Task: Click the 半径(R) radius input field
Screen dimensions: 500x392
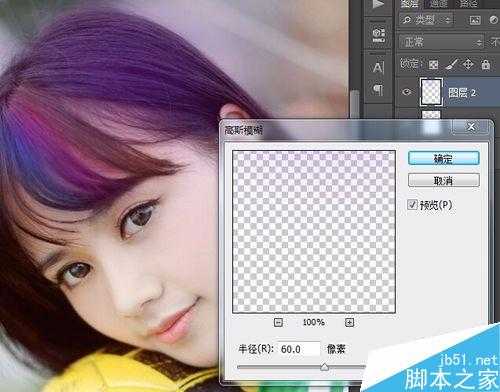Action: (298, 349)
